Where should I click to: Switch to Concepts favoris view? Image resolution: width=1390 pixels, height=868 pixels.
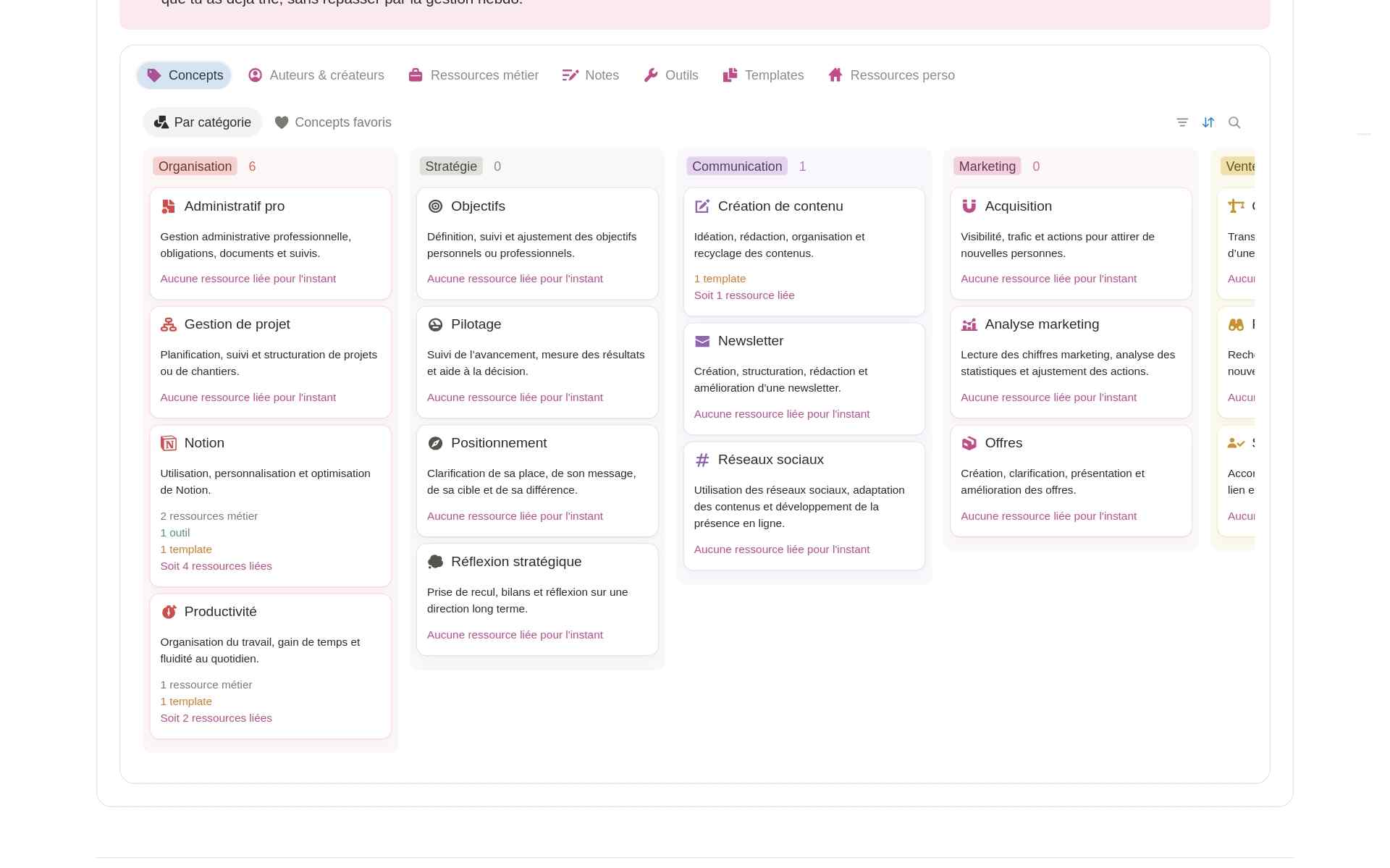pos(333,122)
